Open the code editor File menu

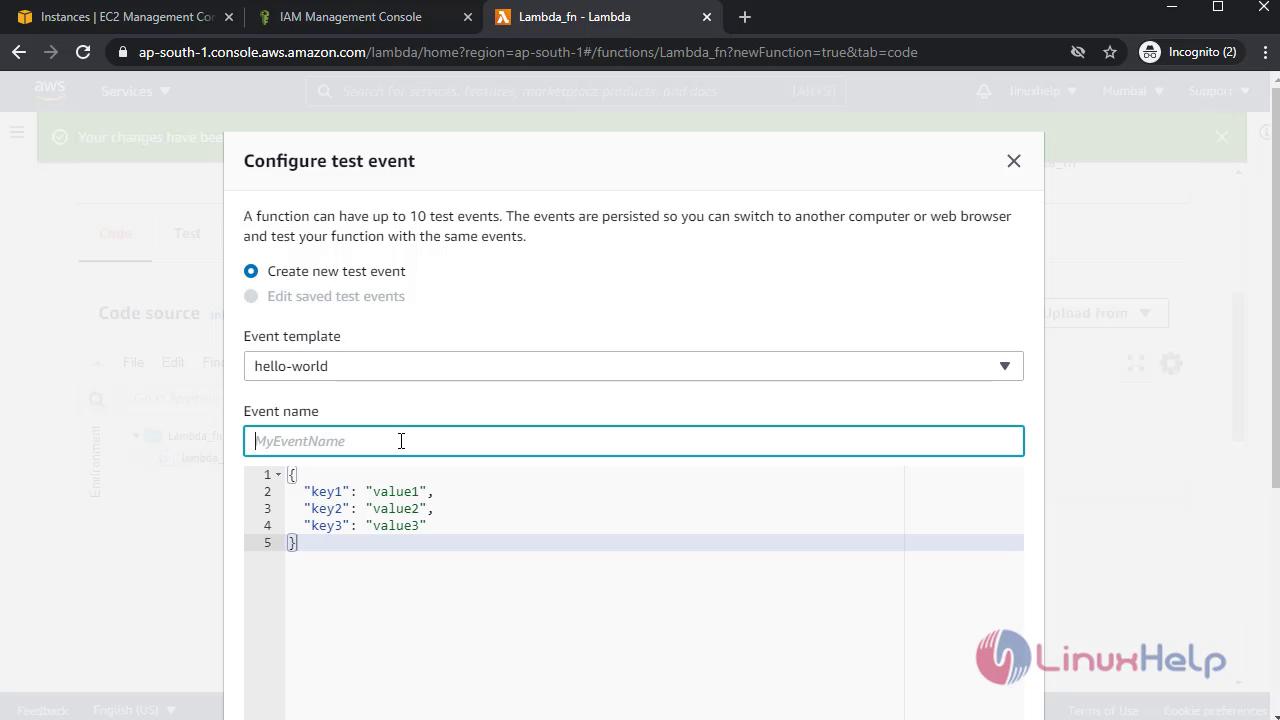(133, 362)
